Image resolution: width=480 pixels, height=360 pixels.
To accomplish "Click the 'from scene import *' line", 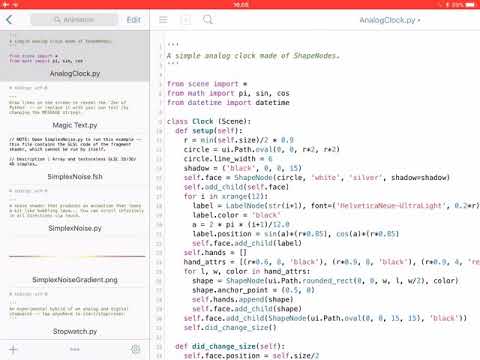I will click(207, 84).
